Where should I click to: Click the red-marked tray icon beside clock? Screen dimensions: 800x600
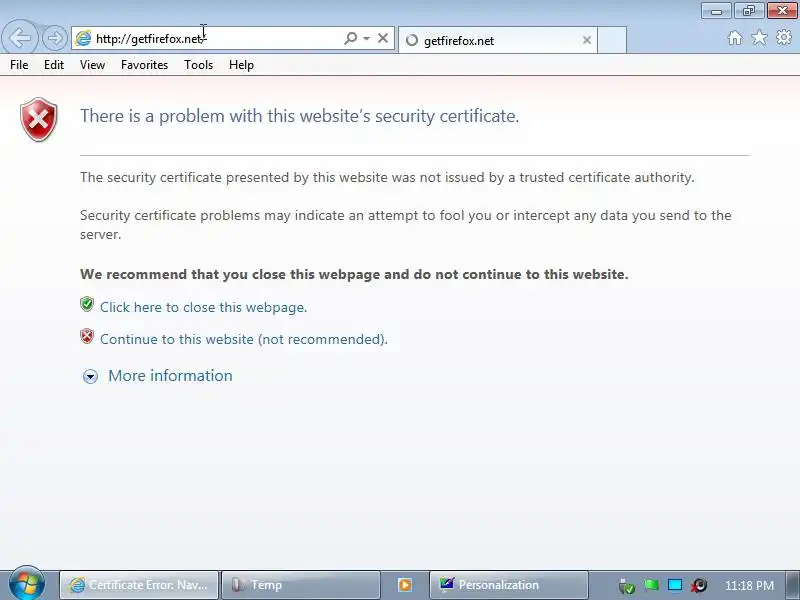pos(699,585)
